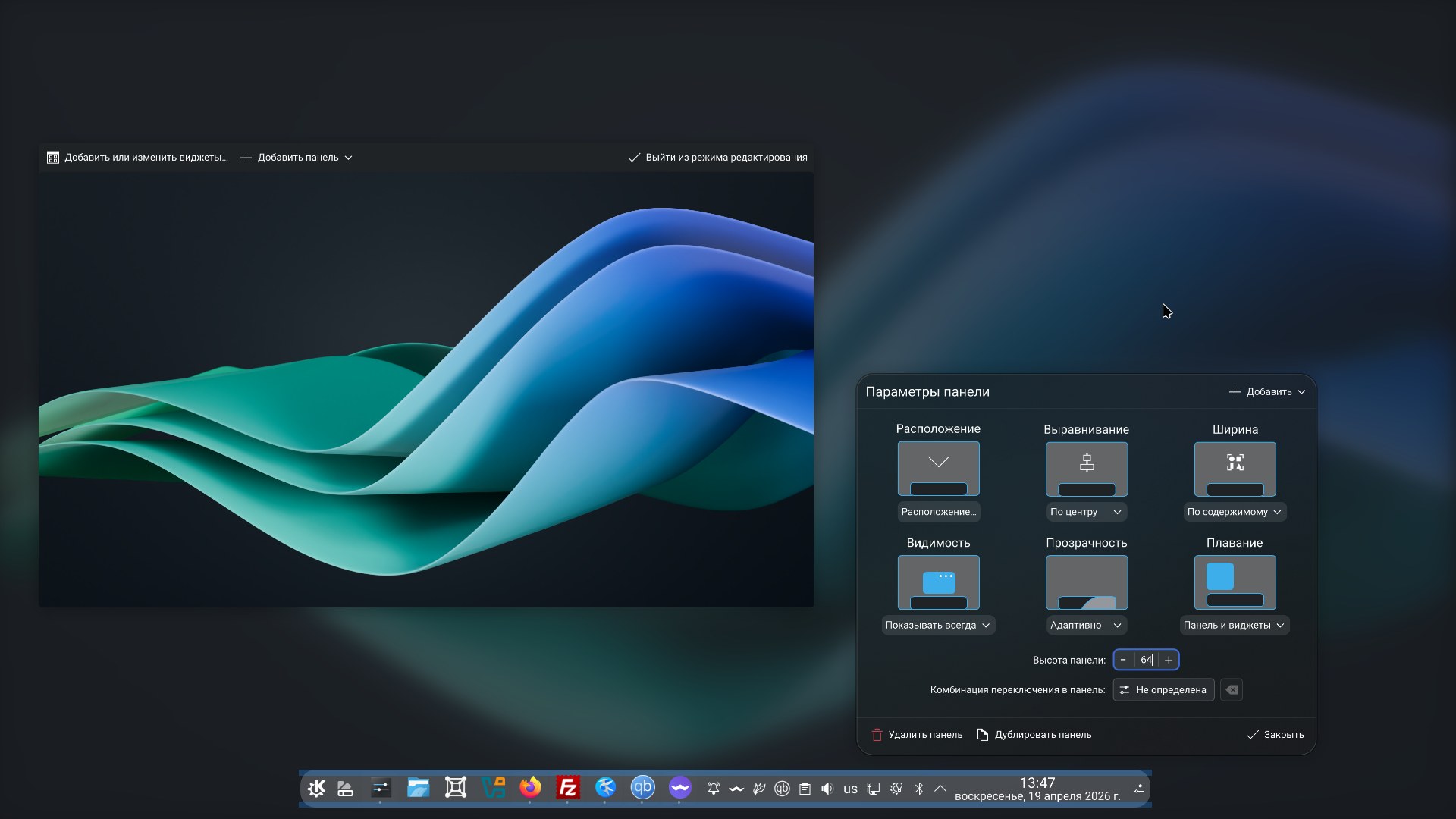Viewport: 1456px width, 819px height.
Task: Open the Показывать всегда visibility dropdown
Action: pyautogui.click(x=938, y=626)
